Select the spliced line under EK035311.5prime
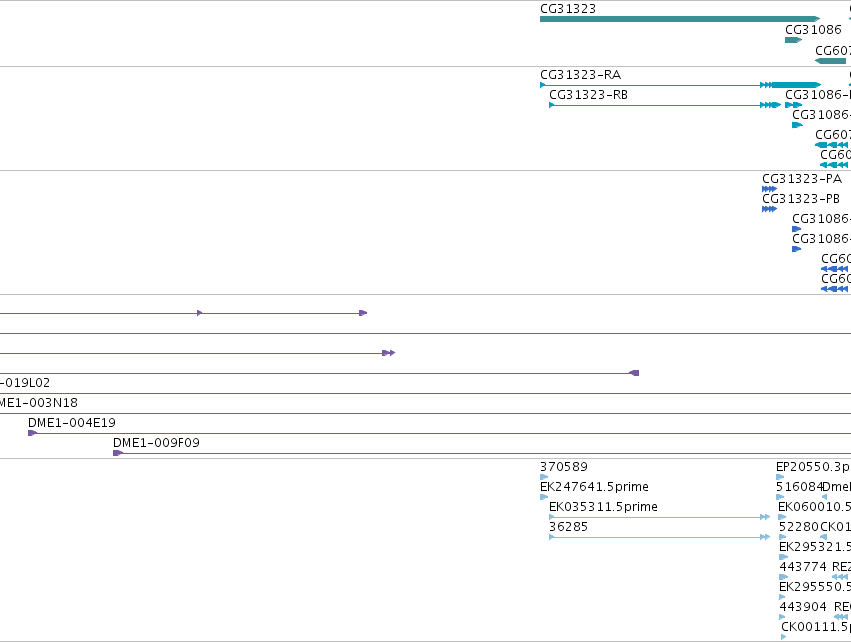The width and height of the screenshot is (851, 642). point(659,517)
